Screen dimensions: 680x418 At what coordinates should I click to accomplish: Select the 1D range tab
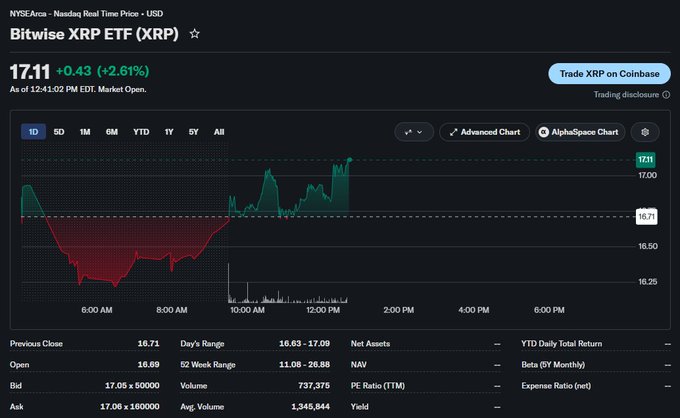tap(33, 132)
